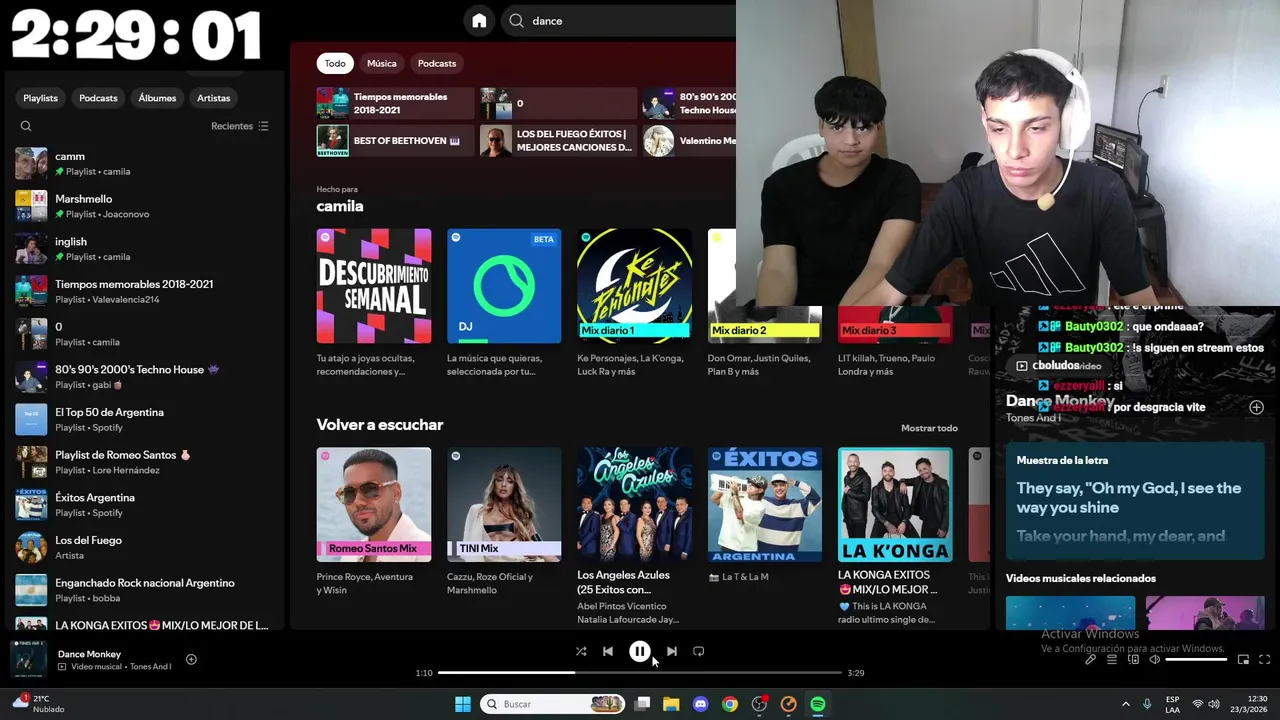Open the Windows Start menu

coord(462,704)
